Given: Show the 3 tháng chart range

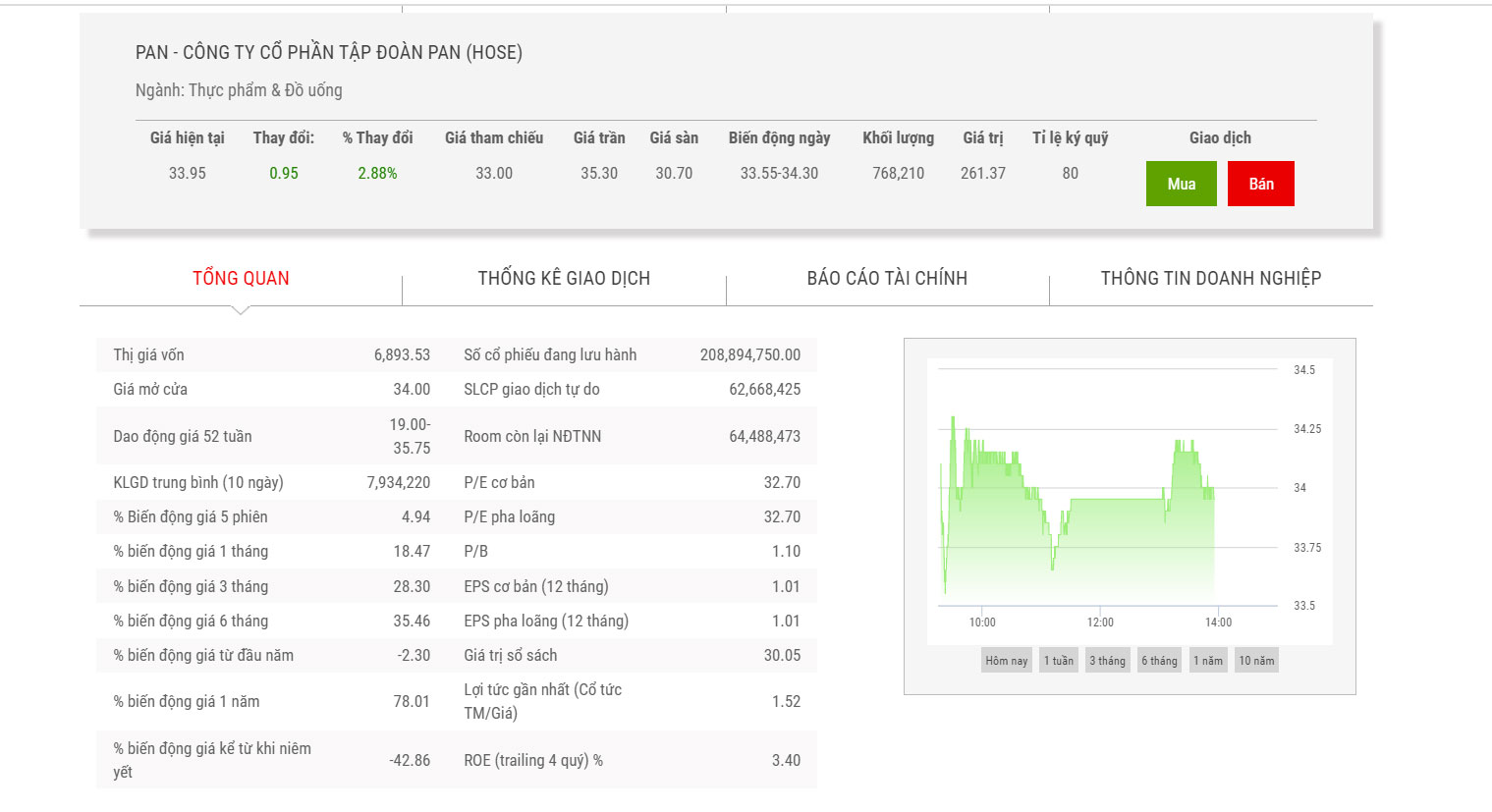Looking at the screenshot, I should coord(1107,661).
